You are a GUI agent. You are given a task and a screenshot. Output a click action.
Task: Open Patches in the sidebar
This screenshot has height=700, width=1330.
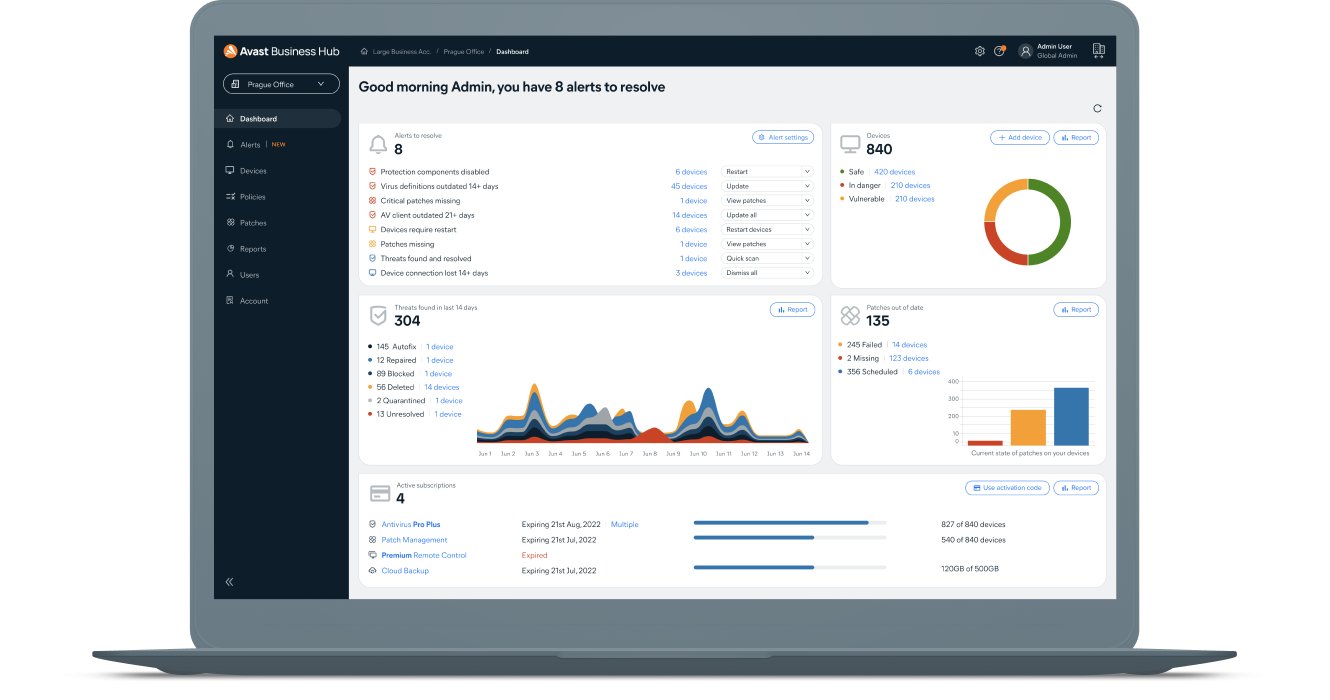point(253,223)
